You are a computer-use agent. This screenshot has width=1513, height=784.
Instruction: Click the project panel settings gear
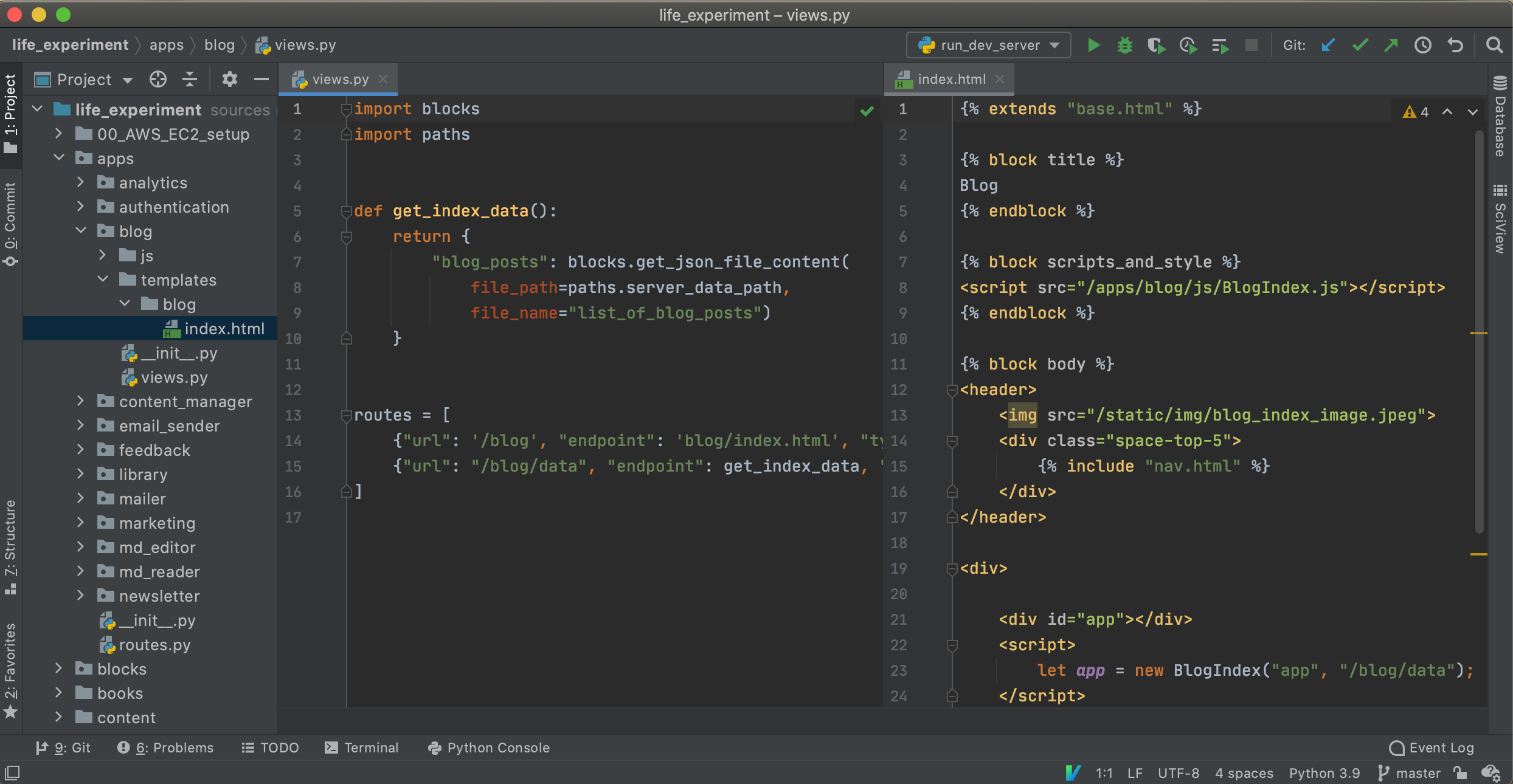point(229,80)
